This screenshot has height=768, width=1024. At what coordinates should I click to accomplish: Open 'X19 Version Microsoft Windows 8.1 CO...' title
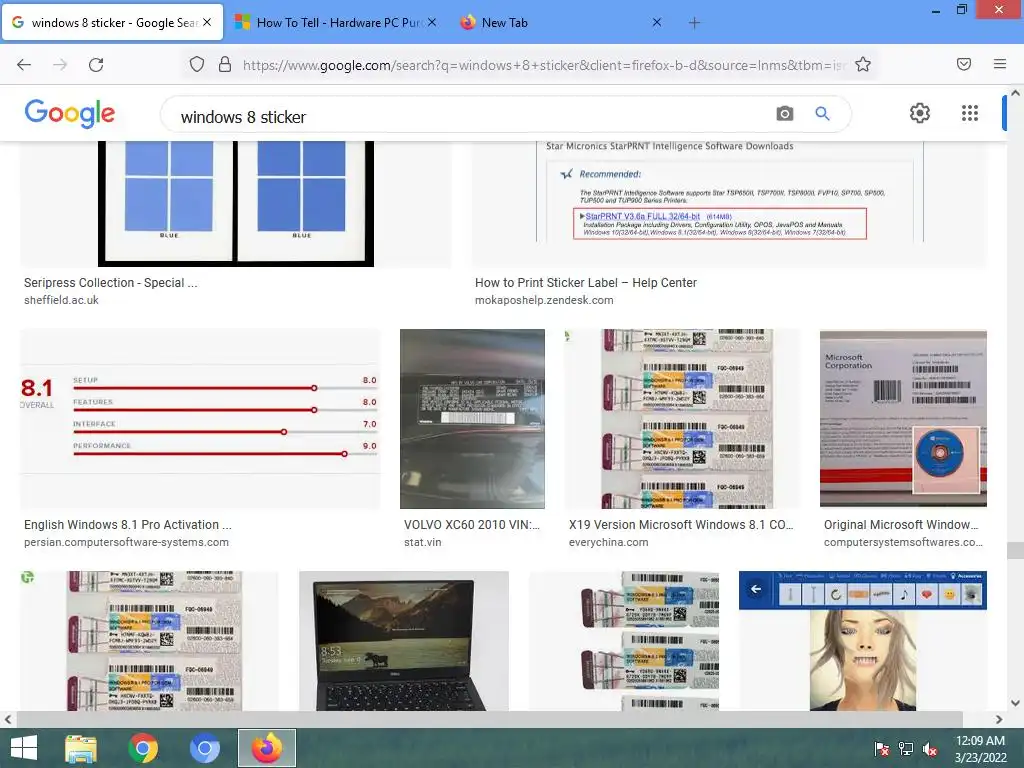pos(681,525)
